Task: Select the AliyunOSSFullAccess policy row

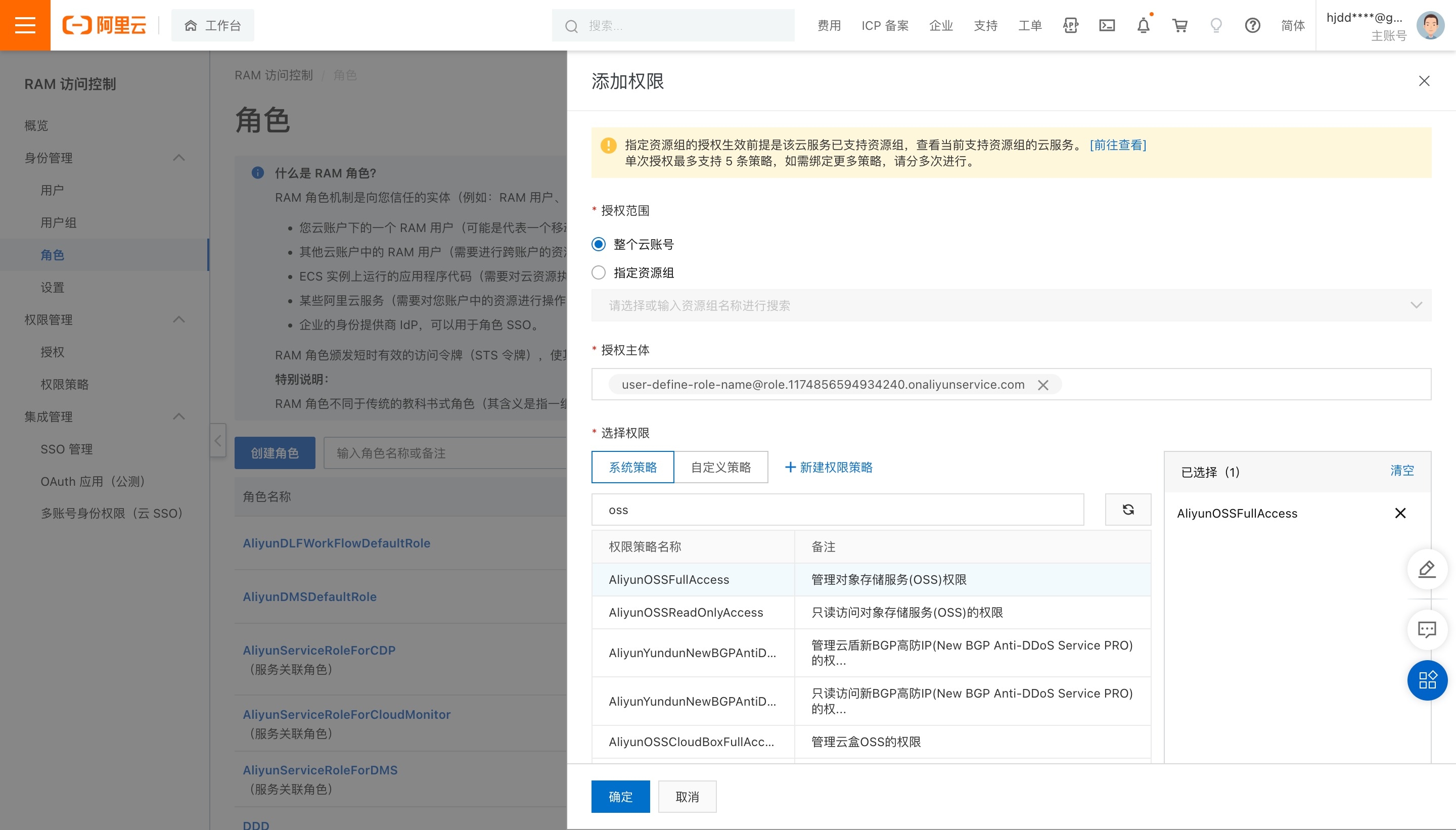Action: (871, 580)
